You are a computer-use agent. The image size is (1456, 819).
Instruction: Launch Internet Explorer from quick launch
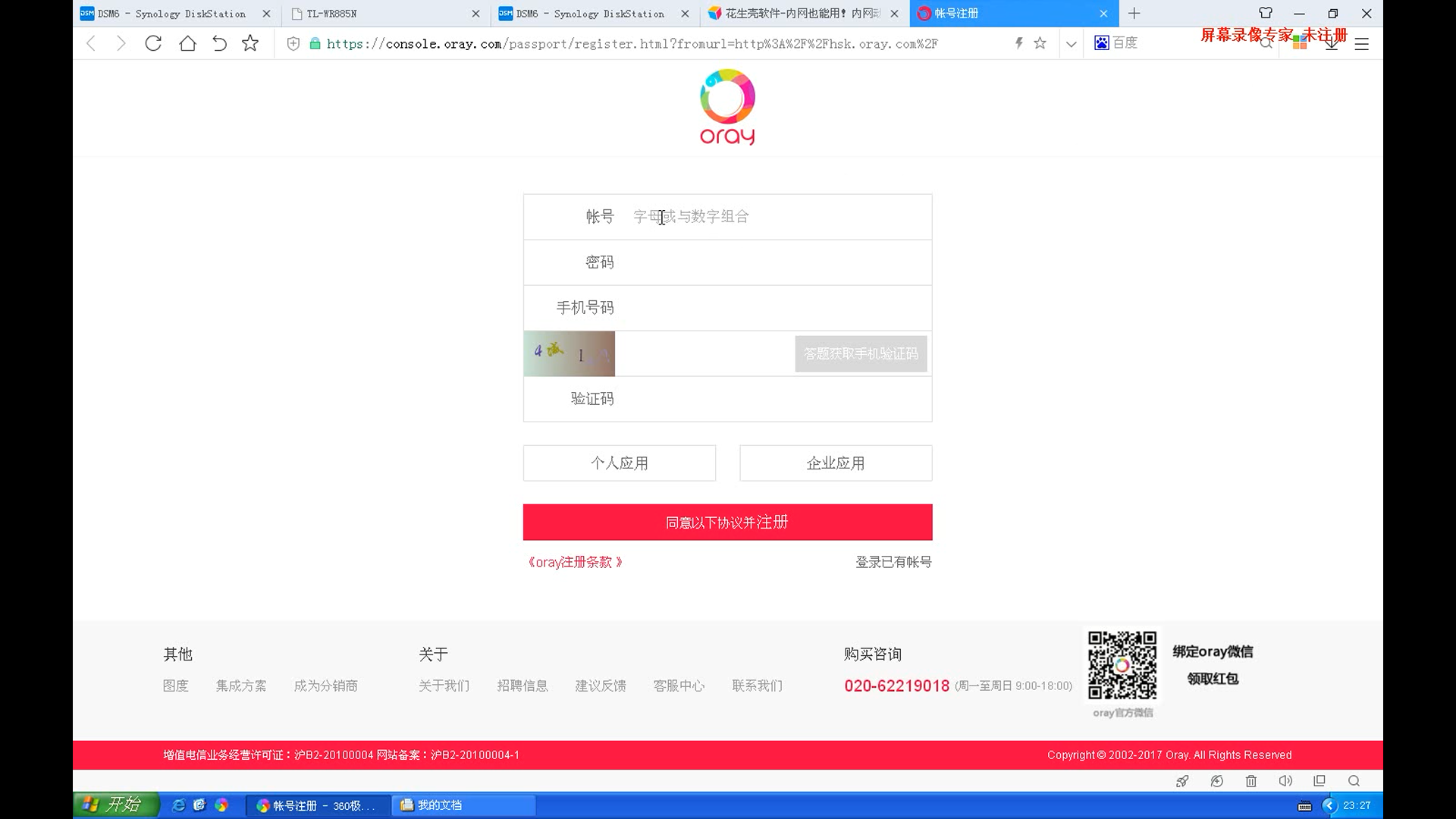179,805
